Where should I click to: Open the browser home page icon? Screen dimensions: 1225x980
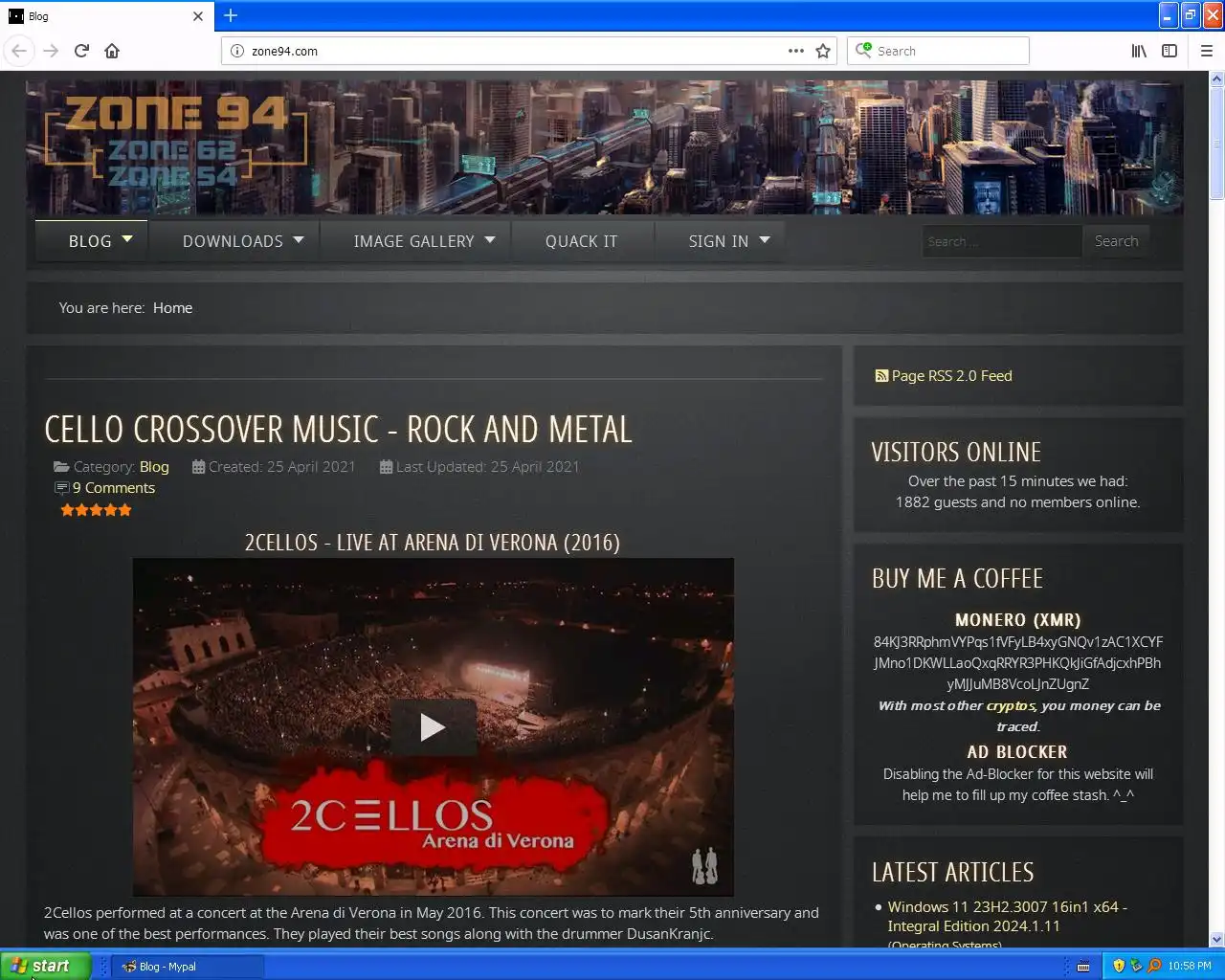tap(112, 51)
